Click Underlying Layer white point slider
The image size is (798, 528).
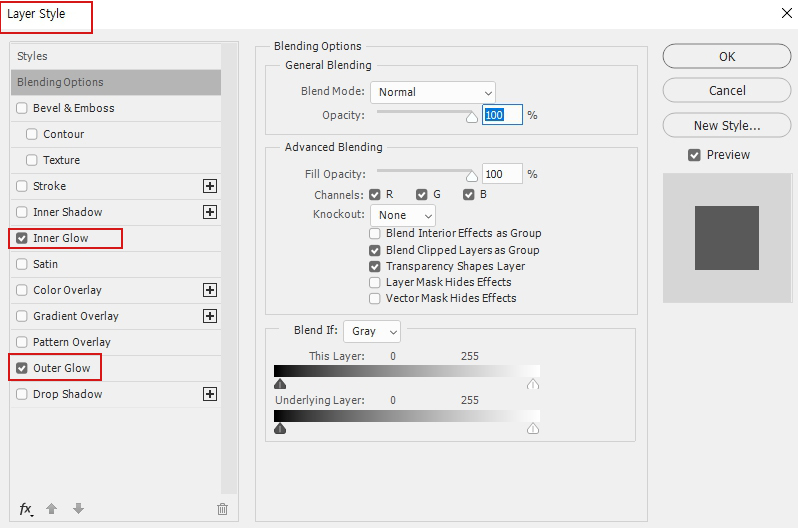click(533, 428)
